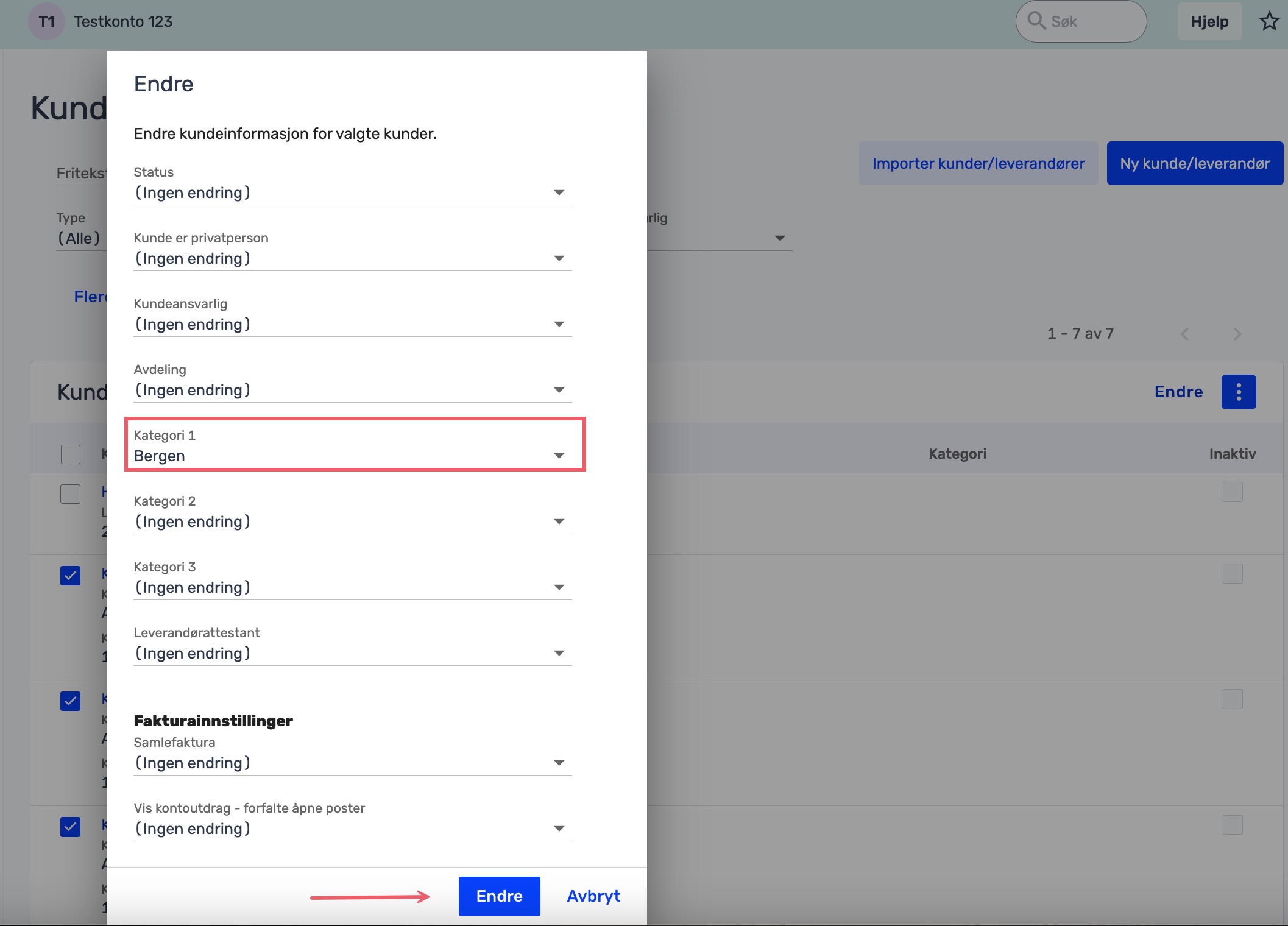Click Ny kunde/leverandør button
The height and width of the screenshot is (926, 1288).
click(1195, 163)
